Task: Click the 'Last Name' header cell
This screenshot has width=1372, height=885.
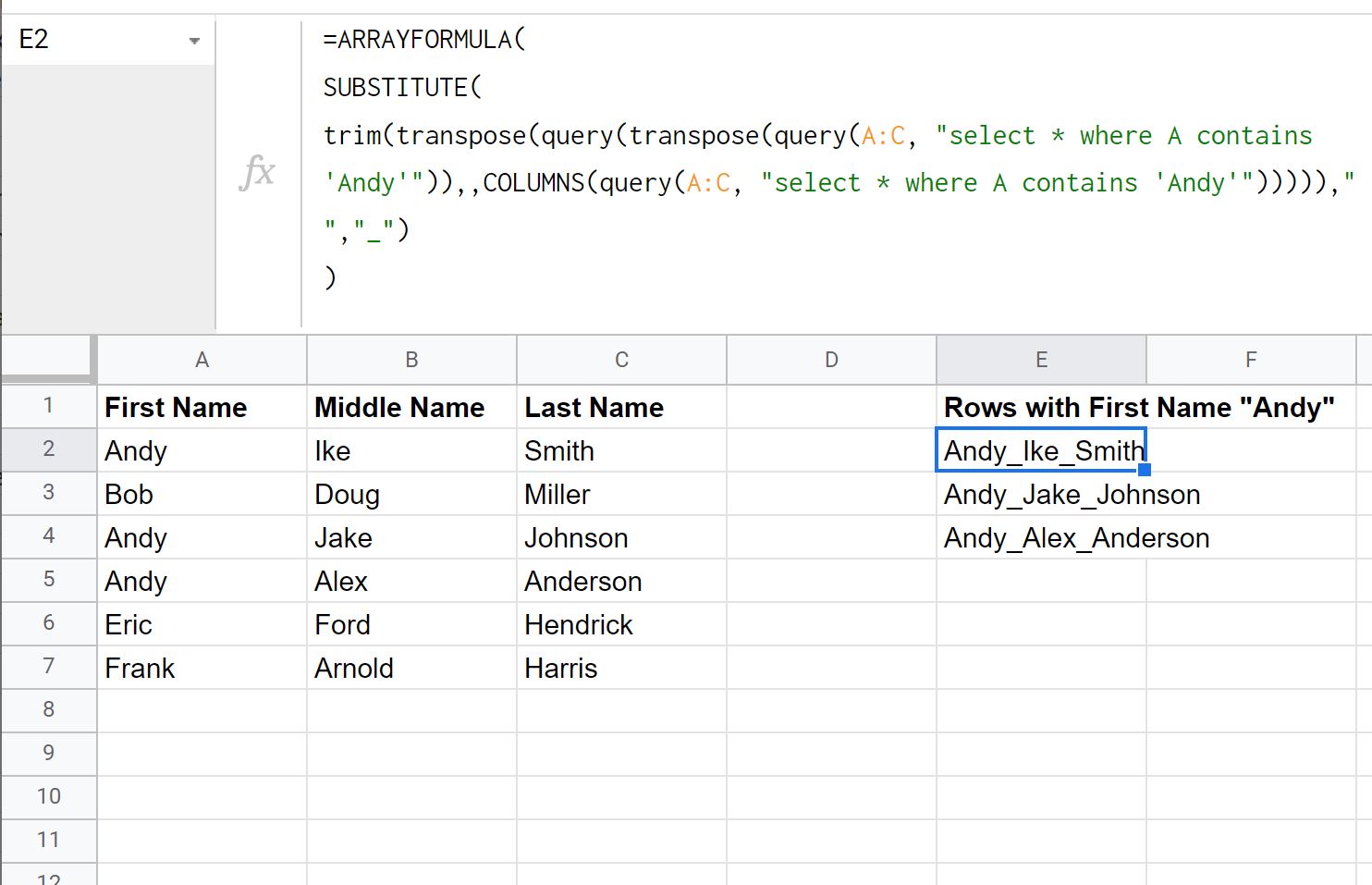Action: pos(621,407)
